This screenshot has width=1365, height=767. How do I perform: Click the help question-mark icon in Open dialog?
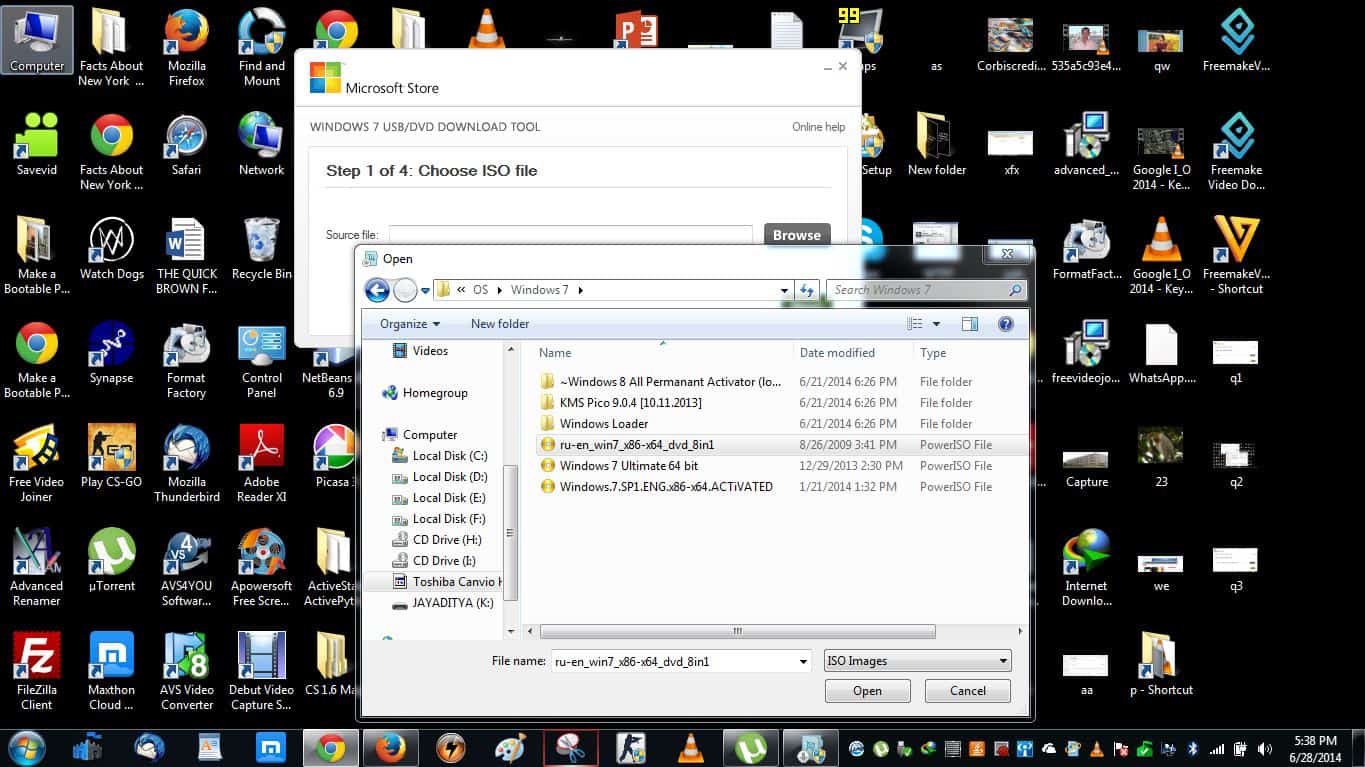[x=1006, y=324]
